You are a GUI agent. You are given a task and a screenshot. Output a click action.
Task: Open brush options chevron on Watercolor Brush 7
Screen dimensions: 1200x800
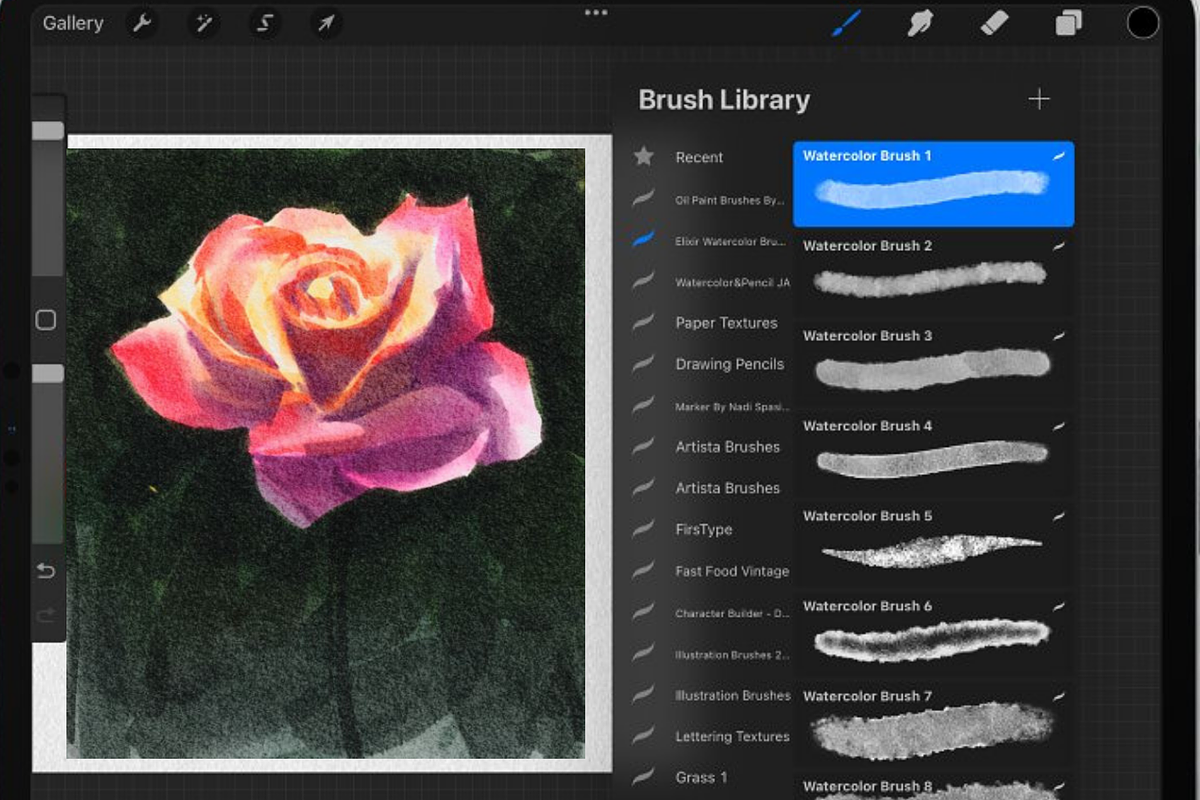click(1057, 695)
